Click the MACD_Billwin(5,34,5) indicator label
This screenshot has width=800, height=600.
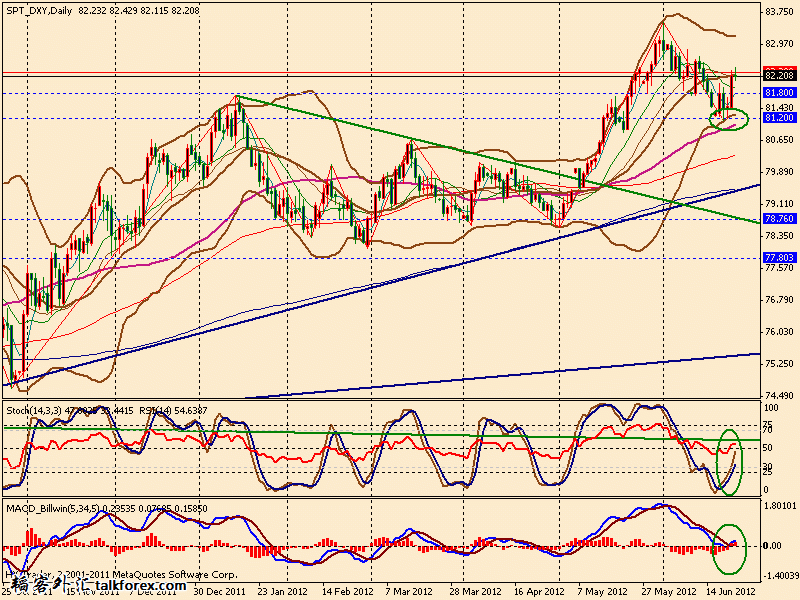(x=53, y=508)
